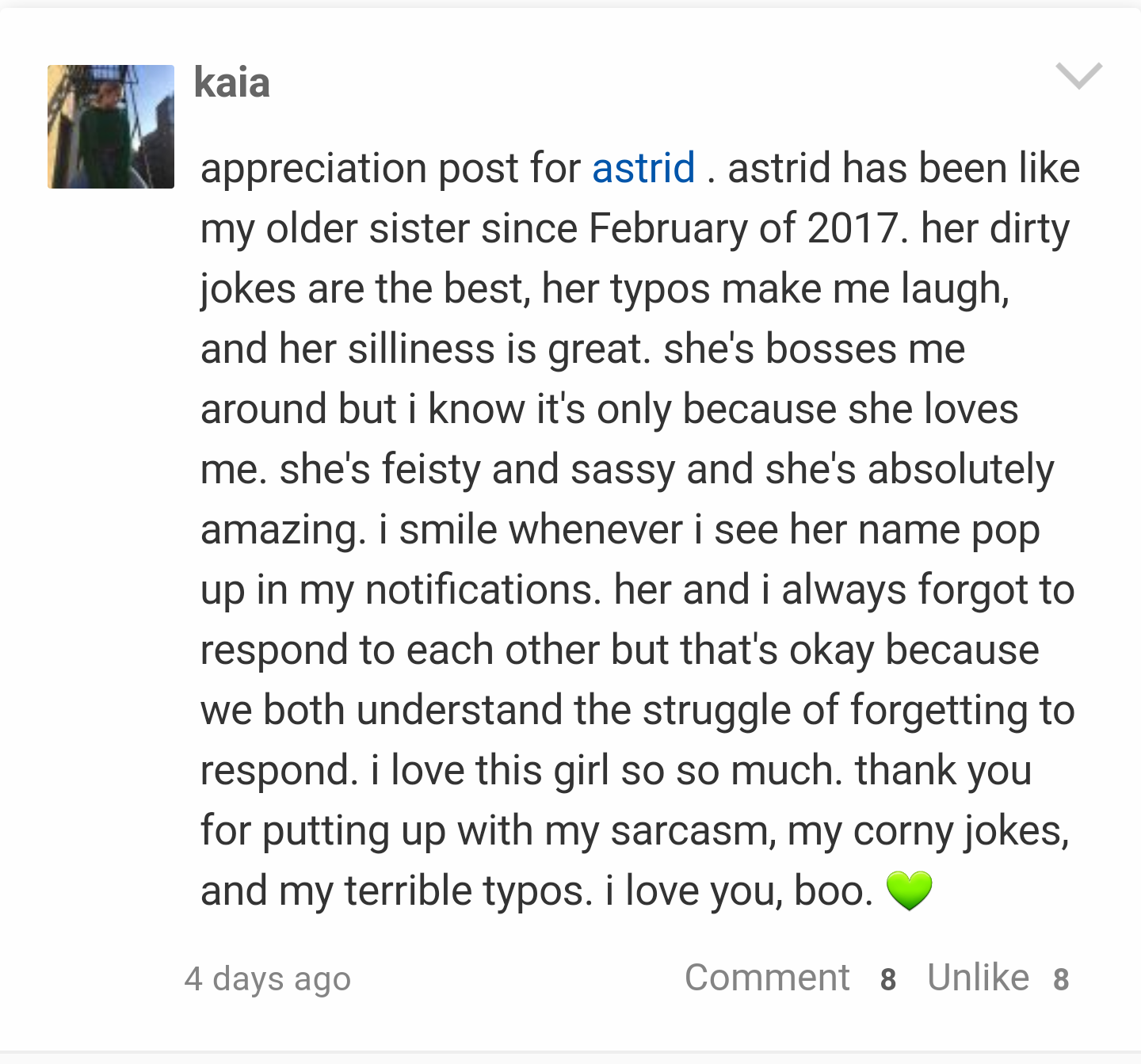This screenshot has height=1064, width=1141.
Task: Expand the post options chevron
Action: (1079, 76)
